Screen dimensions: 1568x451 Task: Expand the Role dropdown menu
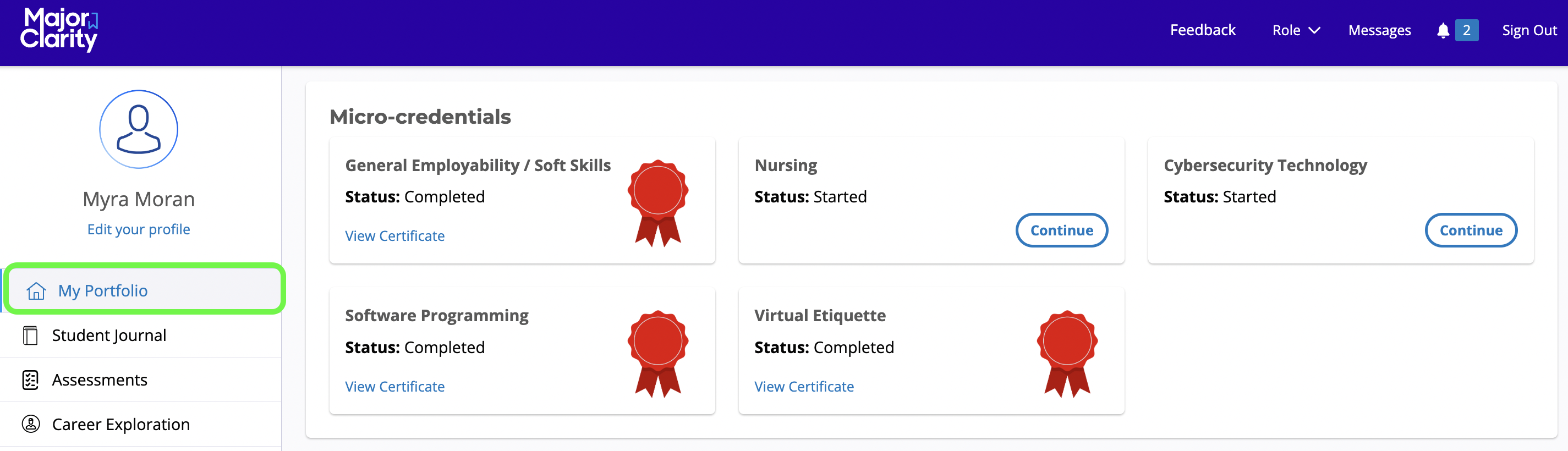(x=1295, y=30)
